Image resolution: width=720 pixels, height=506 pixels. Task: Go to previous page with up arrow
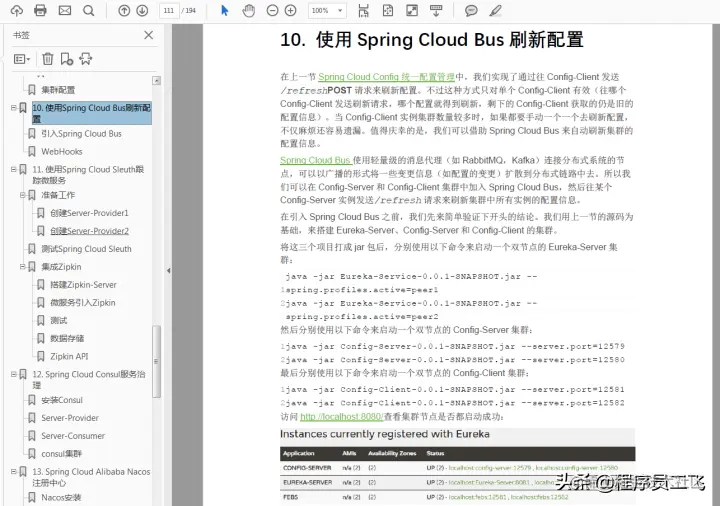click(x=124, y=11)
